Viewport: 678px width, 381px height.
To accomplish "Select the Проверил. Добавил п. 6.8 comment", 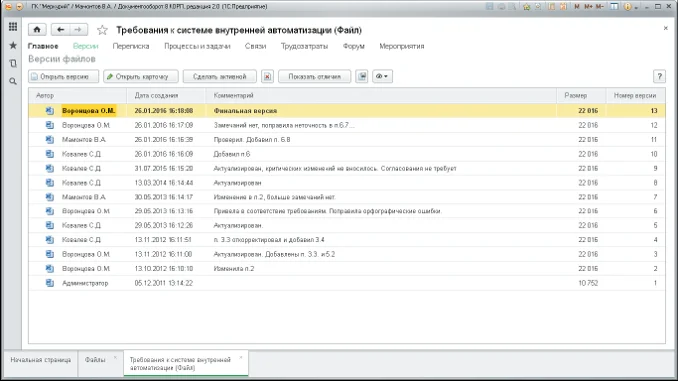I will [252, 139].
